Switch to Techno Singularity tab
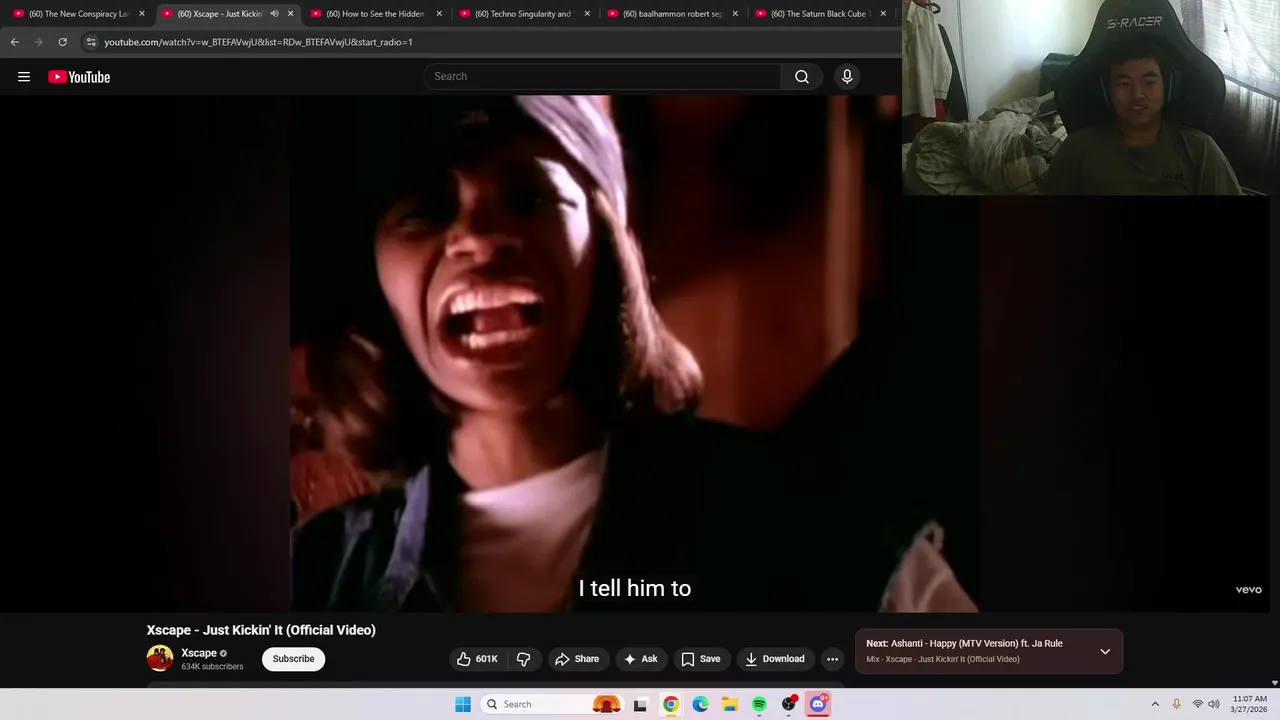The width and height of the screenshot is (1280, 720). pos(523,14)
